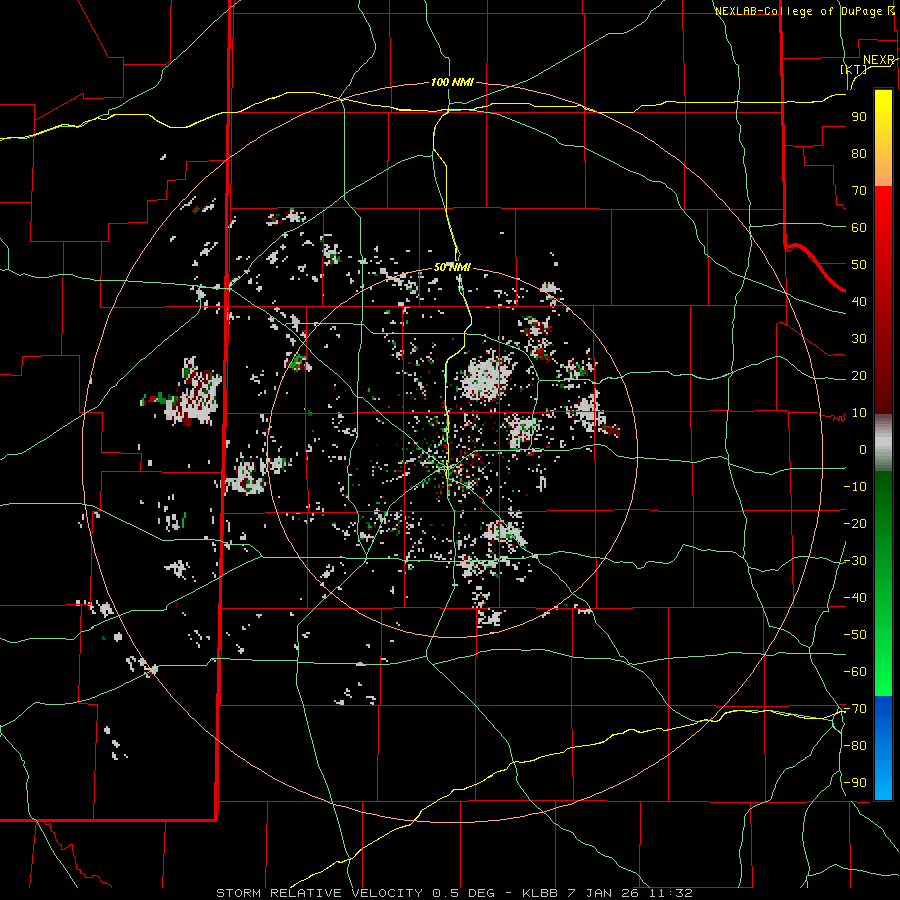Image resolution: width=900 pixels, height=900 pixels.
Task: Click the "-50" value on the velocity scale
Action: coord(855,635)
